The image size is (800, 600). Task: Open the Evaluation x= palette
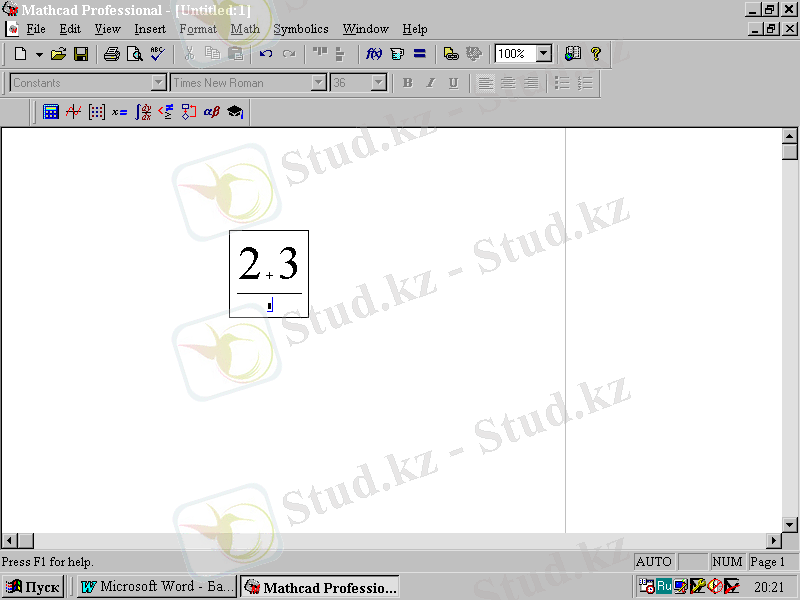[119, 112]
